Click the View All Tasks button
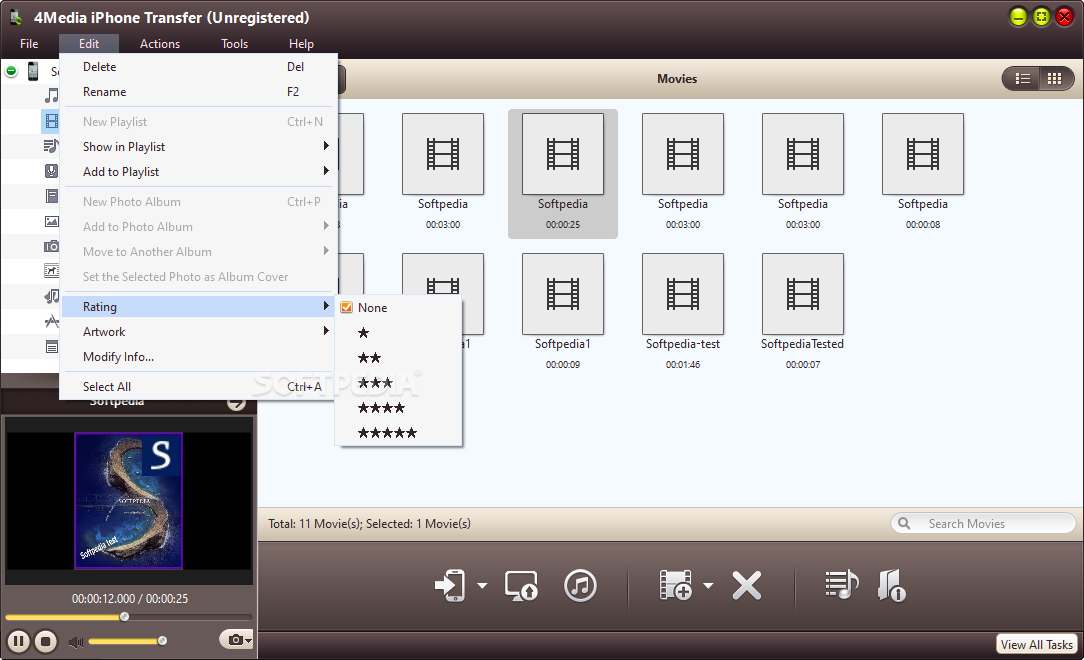 tap(1036, 644)
